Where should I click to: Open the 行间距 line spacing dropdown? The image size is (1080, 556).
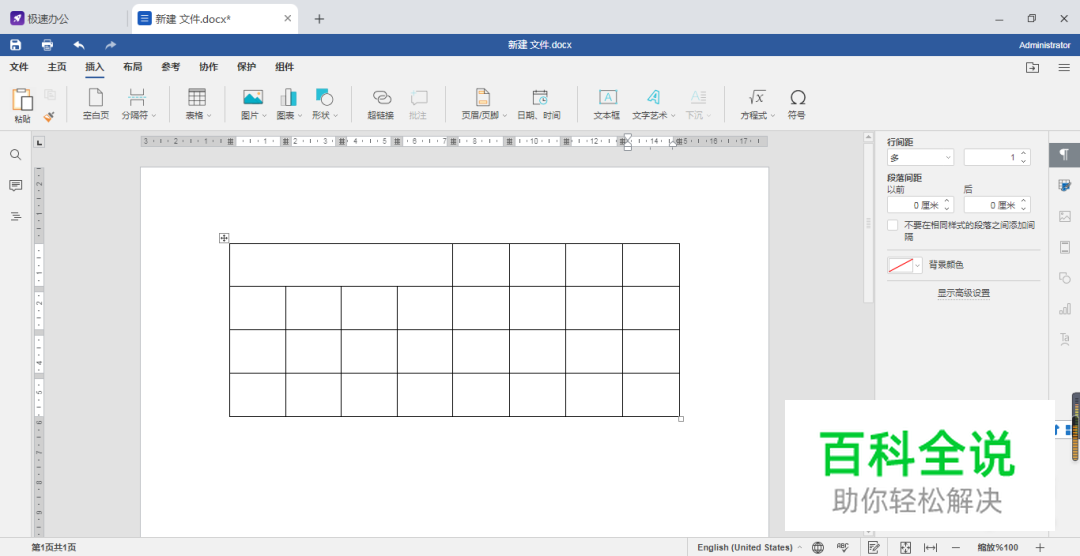pos(920,157)
